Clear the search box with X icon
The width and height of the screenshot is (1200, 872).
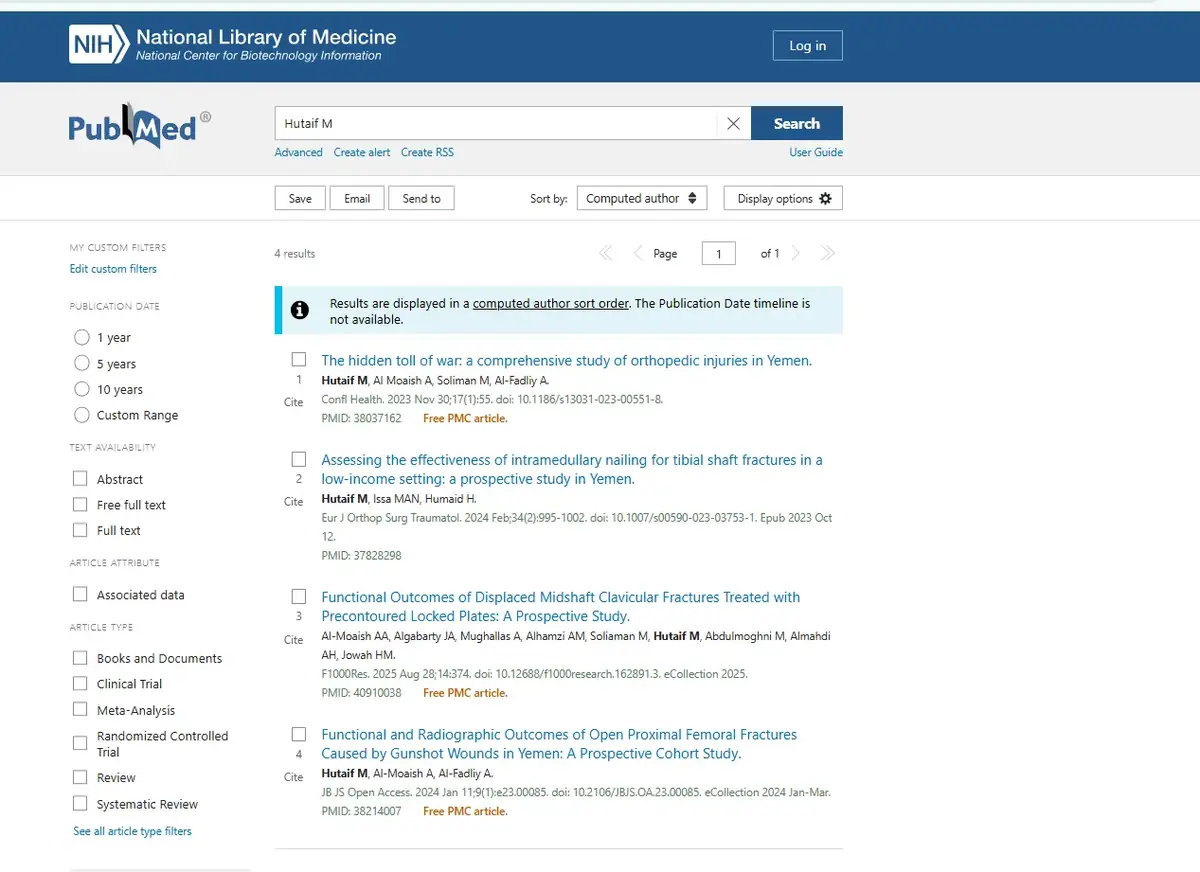point(733,124)
